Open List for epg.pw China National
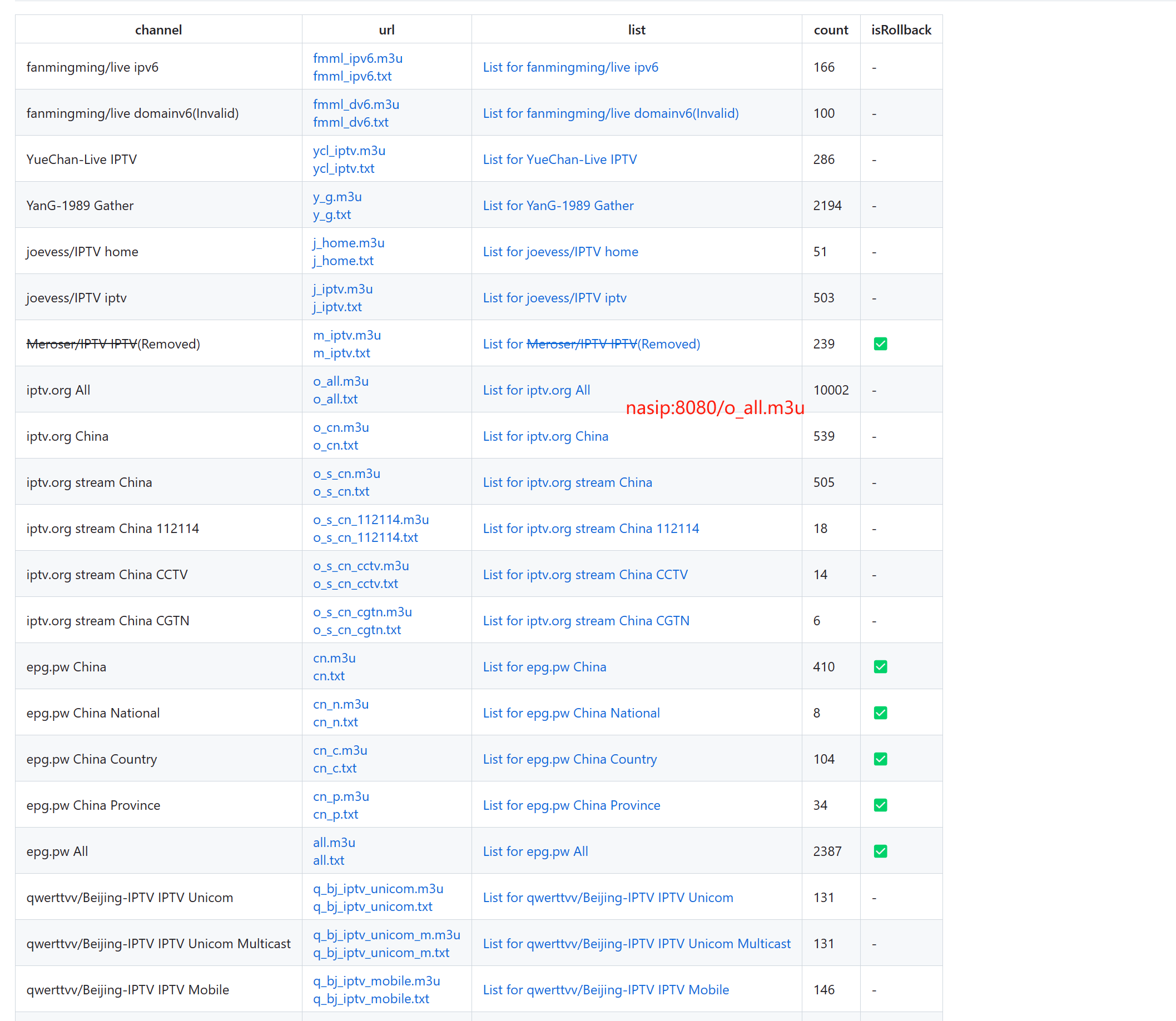 point(571,713)
